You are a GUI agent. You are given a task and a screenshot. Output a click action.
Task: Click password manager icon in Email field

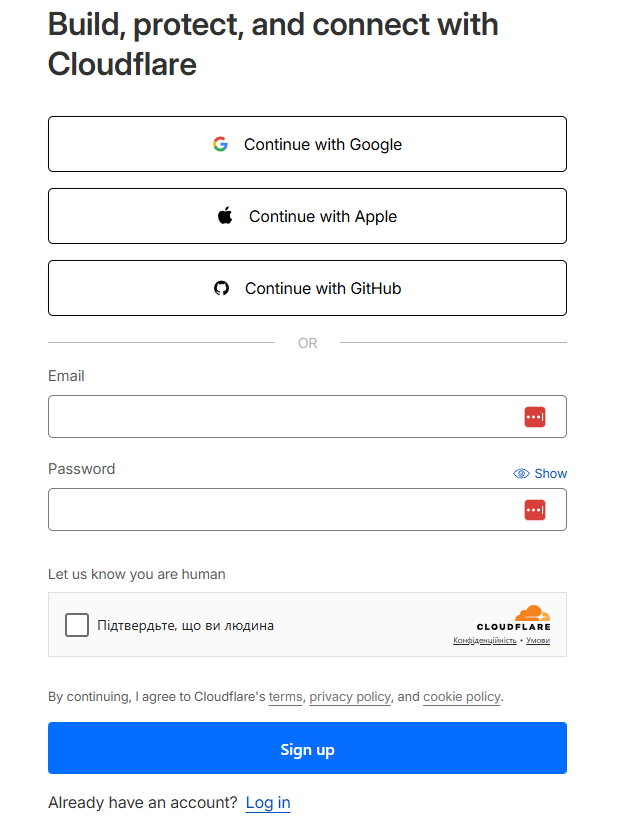coord(535,417)
